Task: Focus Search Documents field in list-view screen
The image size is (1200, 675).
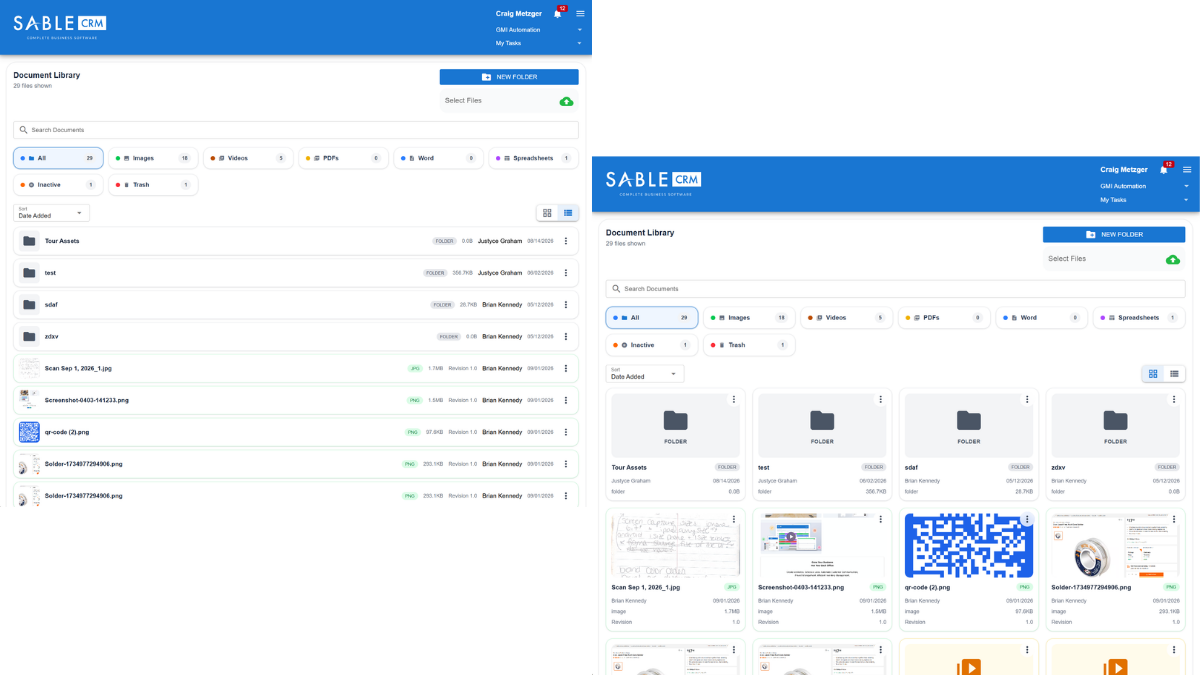Action: (x=296, y=130)
